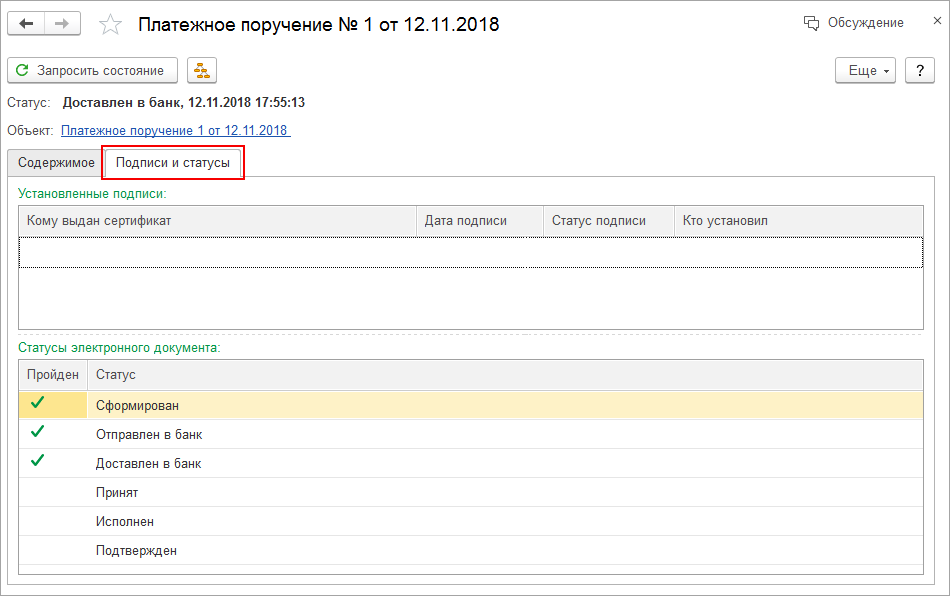This screenshot has height=596, width=950.
Task: Click checkmark in Доставлен в банк row
Action: point(38,461)
